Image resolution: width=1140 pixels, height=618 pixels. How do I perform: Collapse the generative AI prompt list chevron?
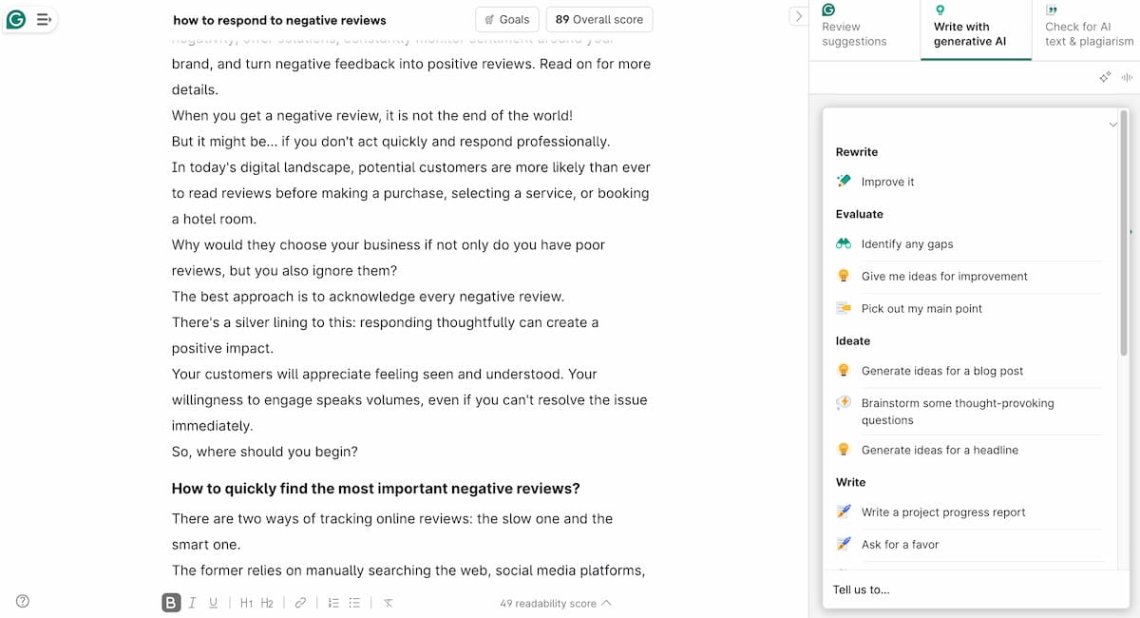pyautogui.click(x=1113, y=124)
